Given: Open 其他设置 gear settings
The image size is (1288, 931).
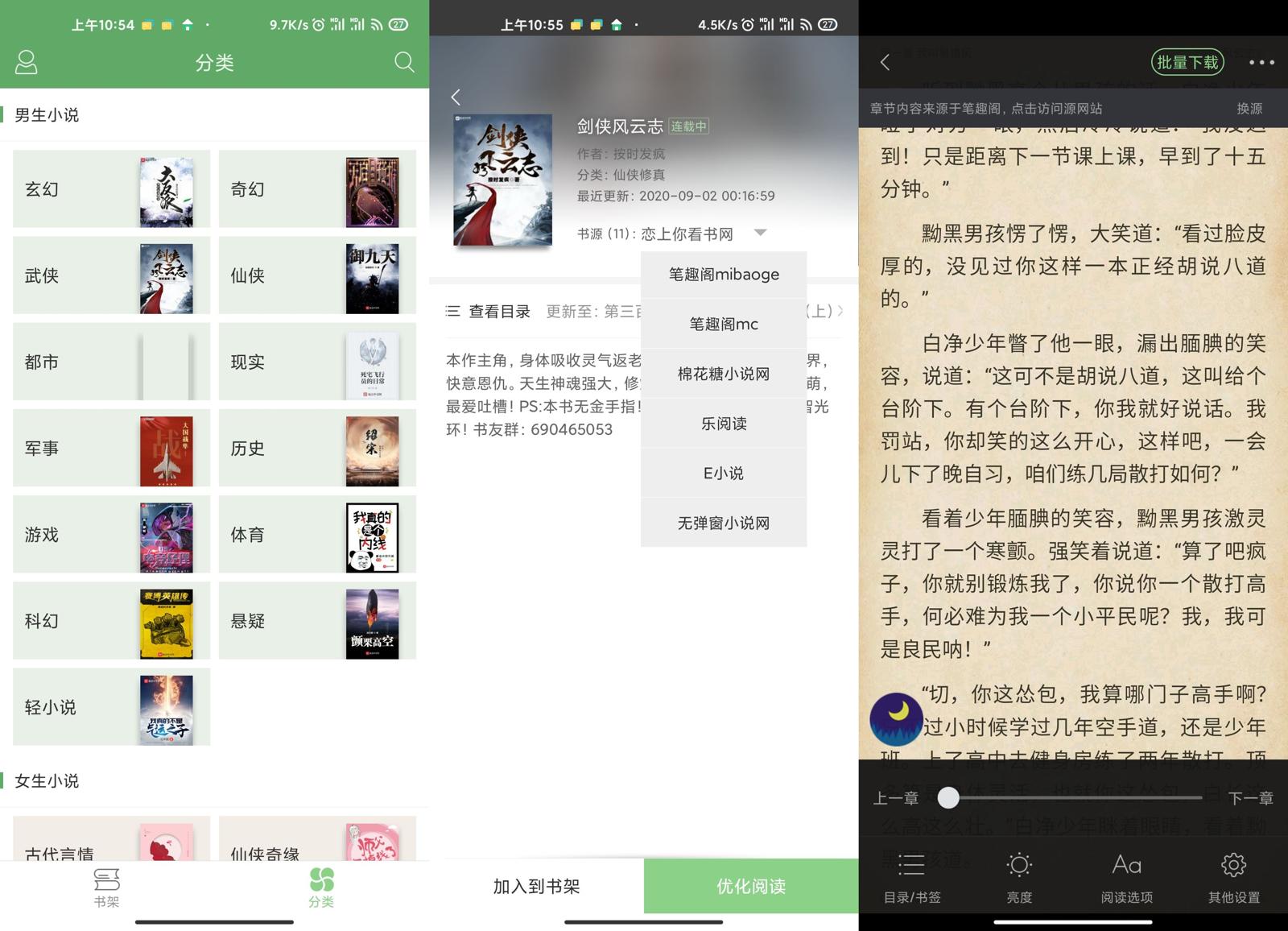Looking at the screenshot, I should point(1233,878).
